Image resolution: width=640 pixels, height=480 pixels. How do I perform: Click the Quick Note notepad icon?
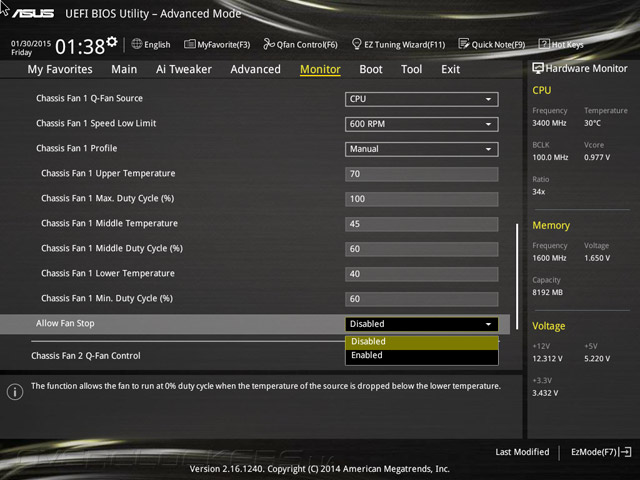(x=464, y=44)
